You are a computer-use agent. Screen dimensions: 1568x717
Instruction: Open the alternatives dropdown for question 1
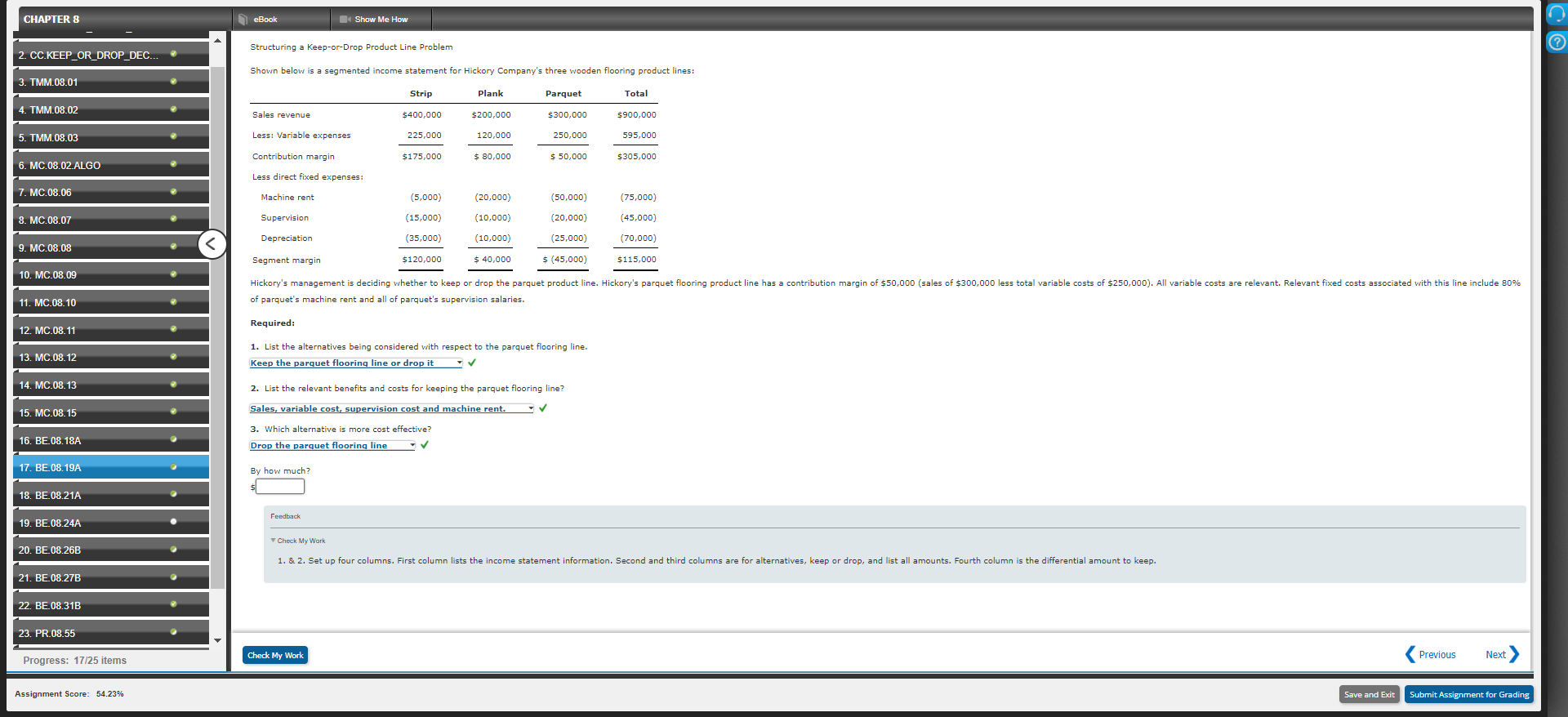tap(356, 363)
